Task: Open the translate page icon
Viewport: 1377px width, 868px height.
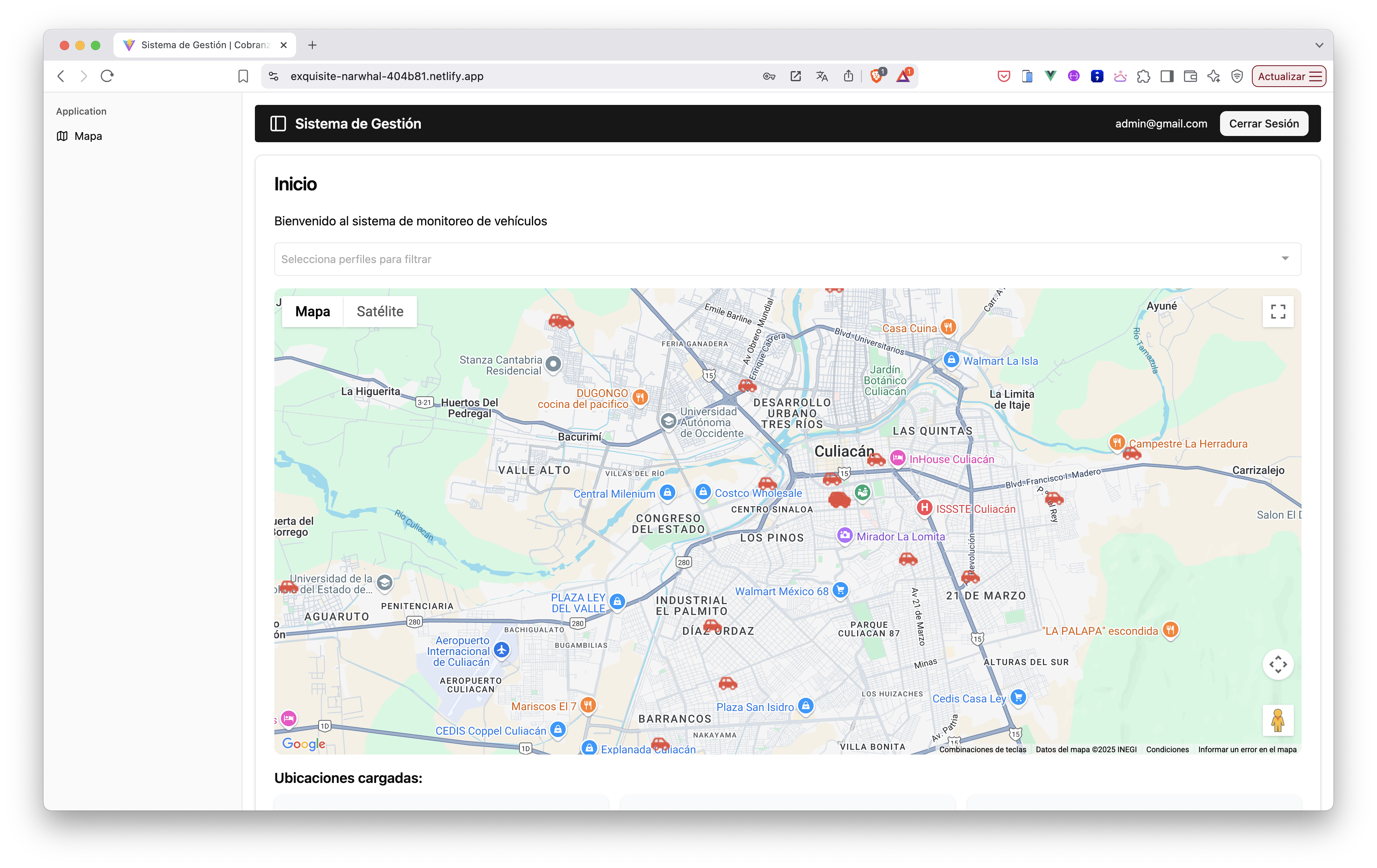Action: (822, 76)
